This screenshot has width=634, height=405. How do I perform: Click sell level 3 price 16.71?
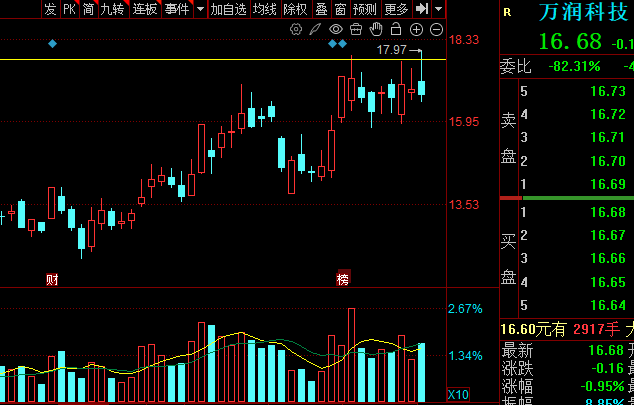click(x=608, y=137)
